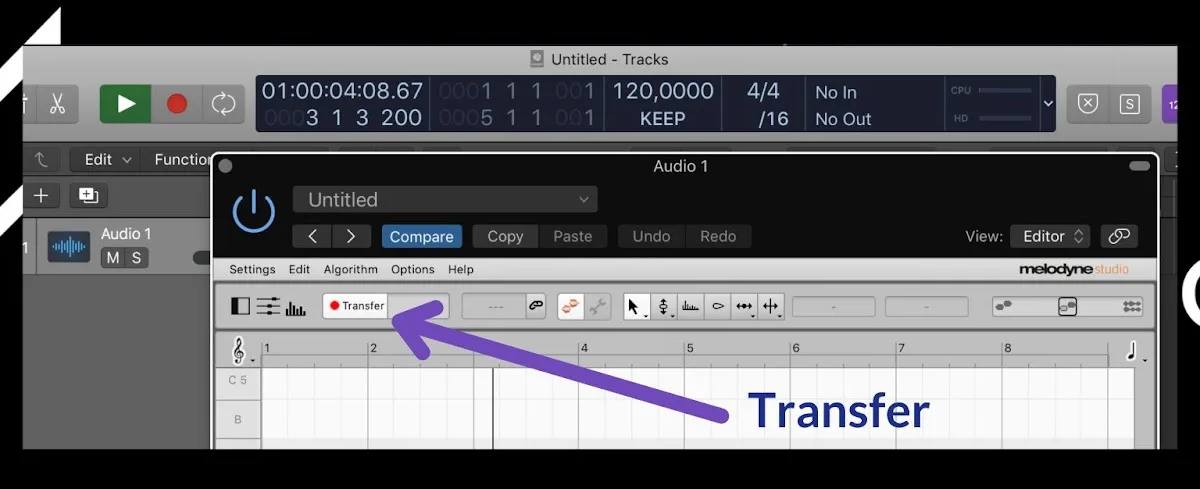Screen dimensions: 1200x489
Task: Click the /16 division value
Action: pyautogui.click(x=773, y=118)
